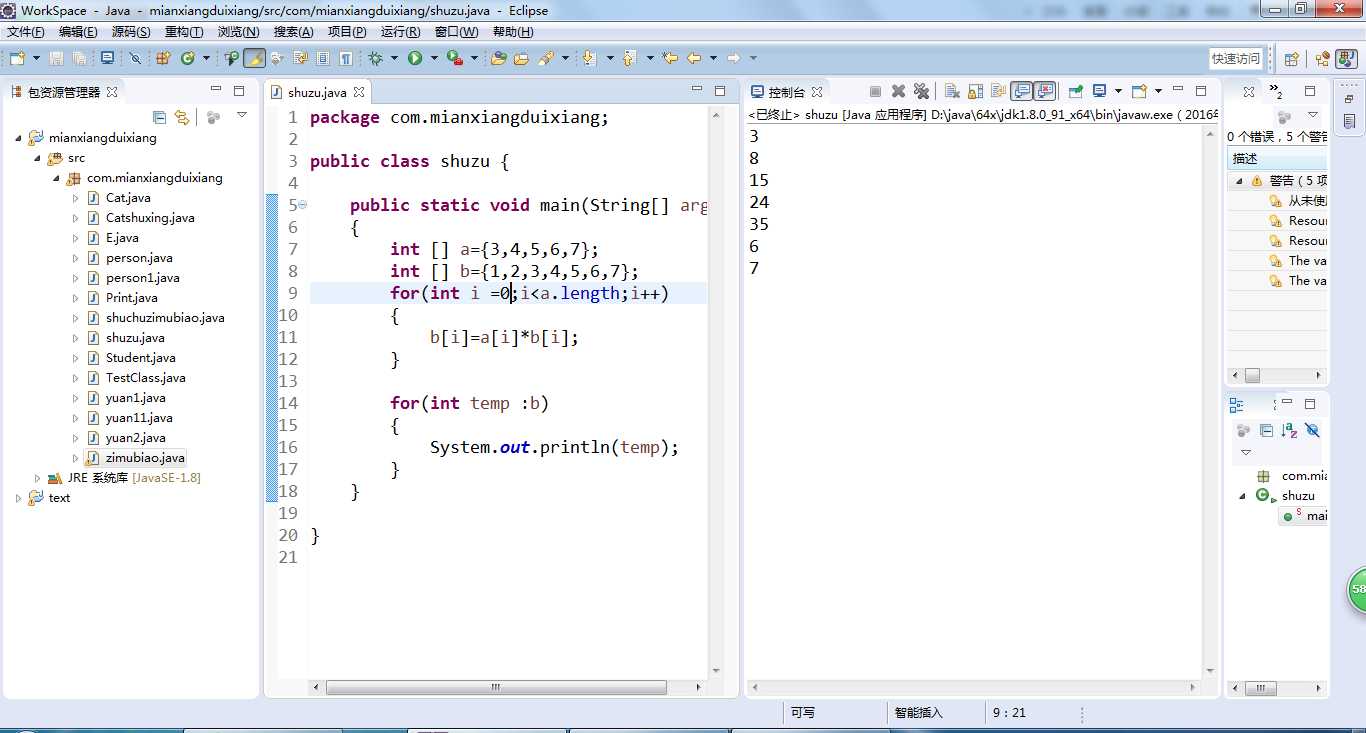
Task: Maximize the editor area
Action: coord(721,91)
